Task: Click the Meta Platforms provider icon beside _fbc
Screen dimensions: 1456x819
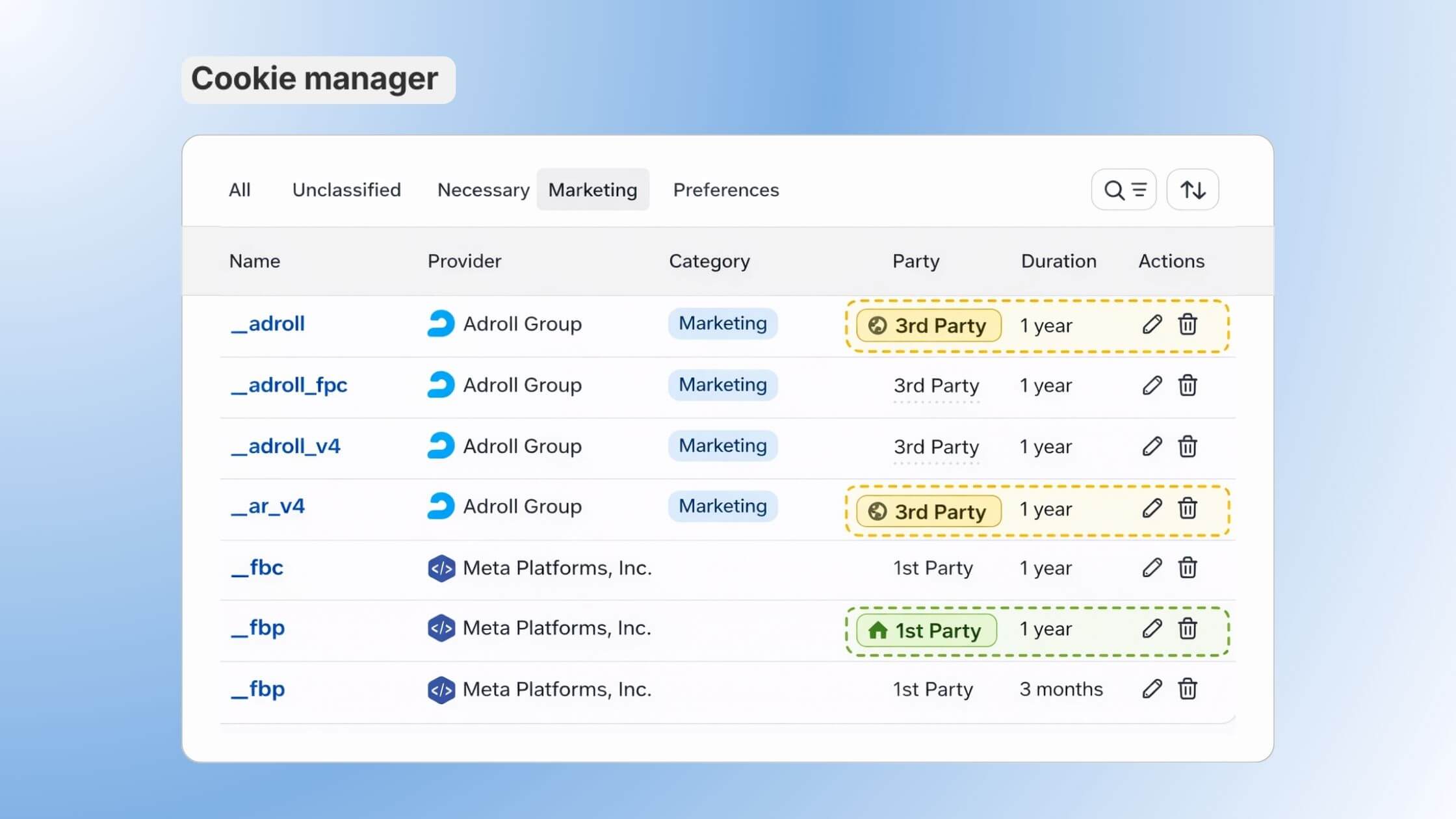Action: coord(441,567)
